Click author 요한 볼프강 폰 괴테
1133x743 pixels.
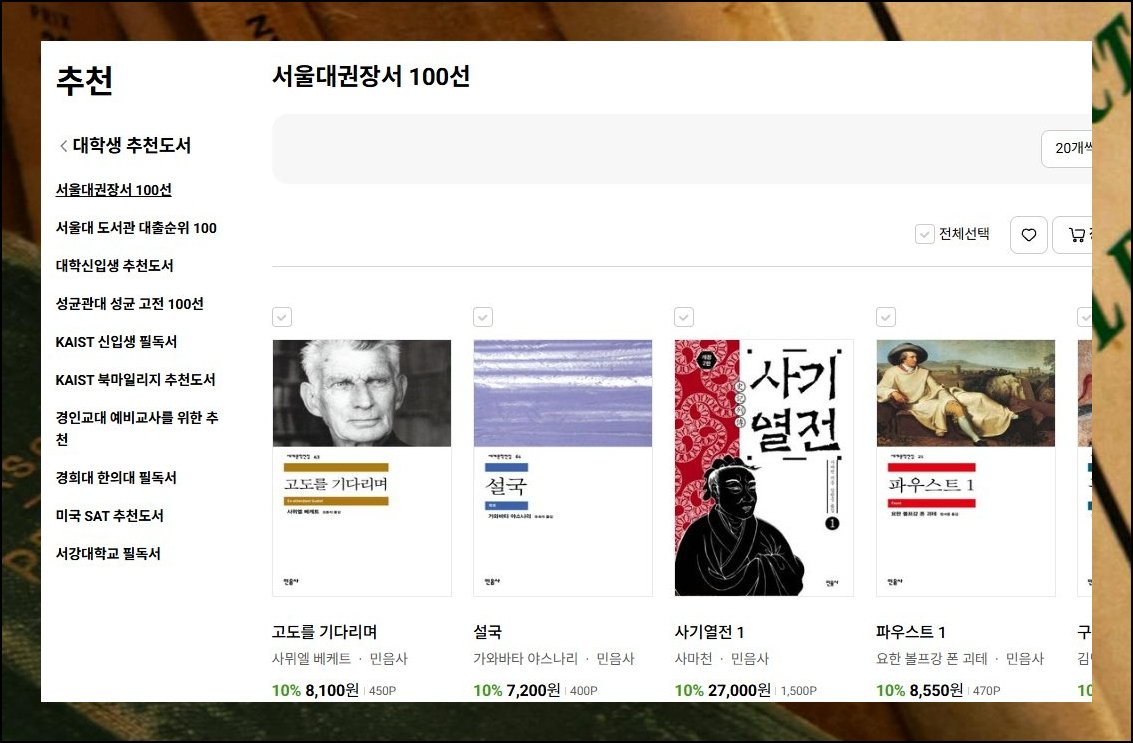click(931, 658)
